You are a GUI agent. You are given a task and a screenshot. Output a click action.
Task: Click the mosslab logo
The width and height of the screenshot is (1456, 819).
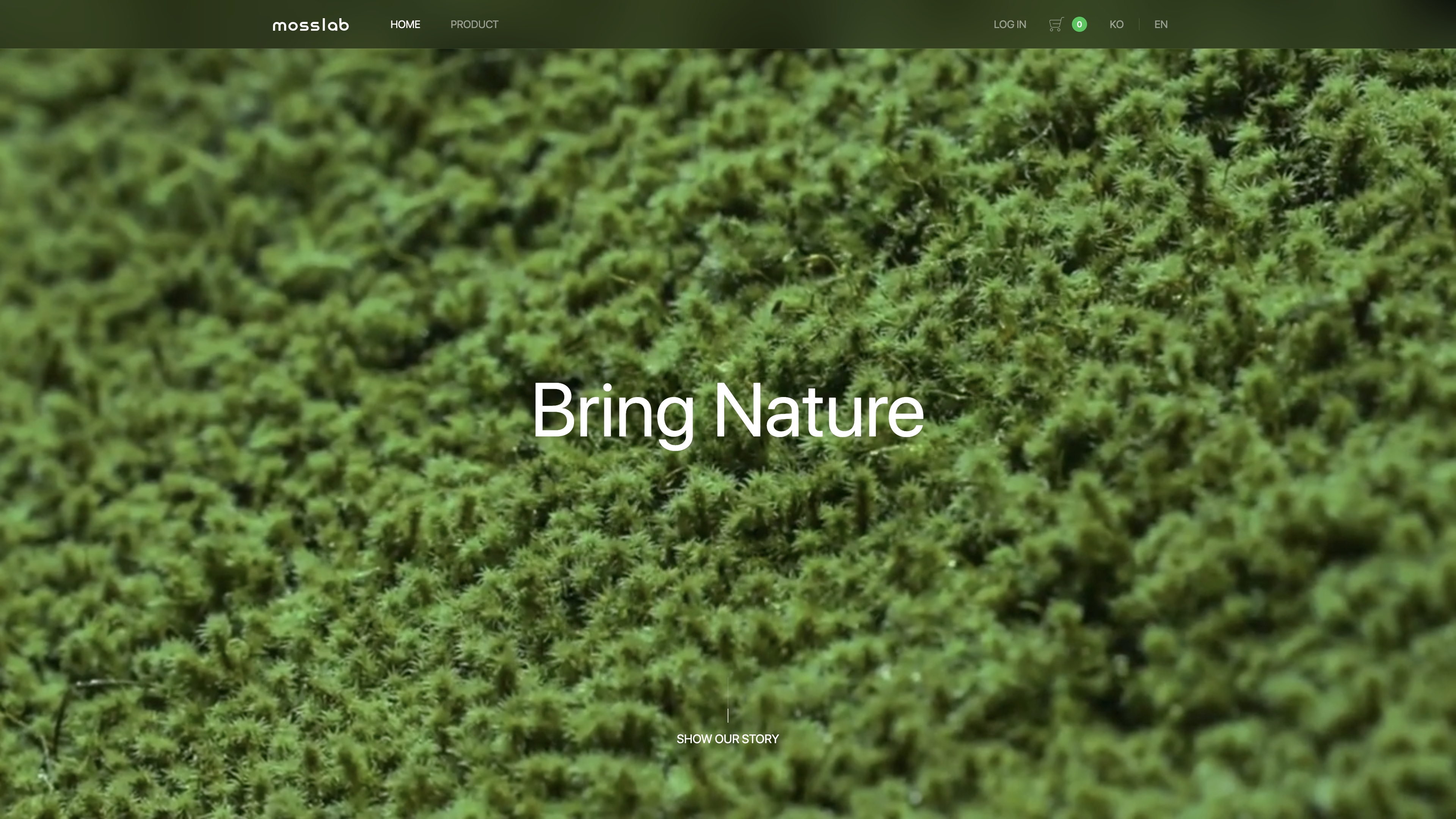(x=310, y=25)
